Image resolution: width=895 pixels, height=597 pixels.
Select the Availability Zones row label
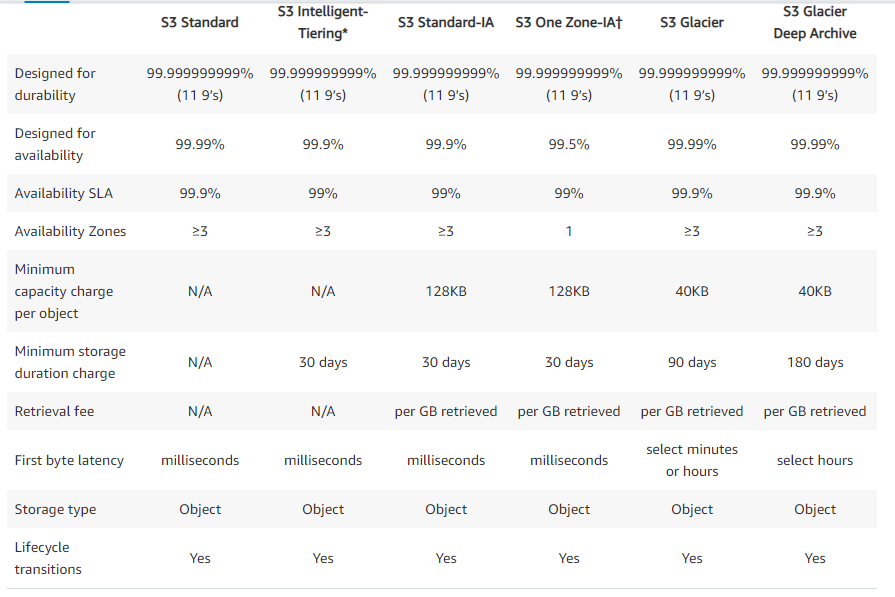coord(70,231)
